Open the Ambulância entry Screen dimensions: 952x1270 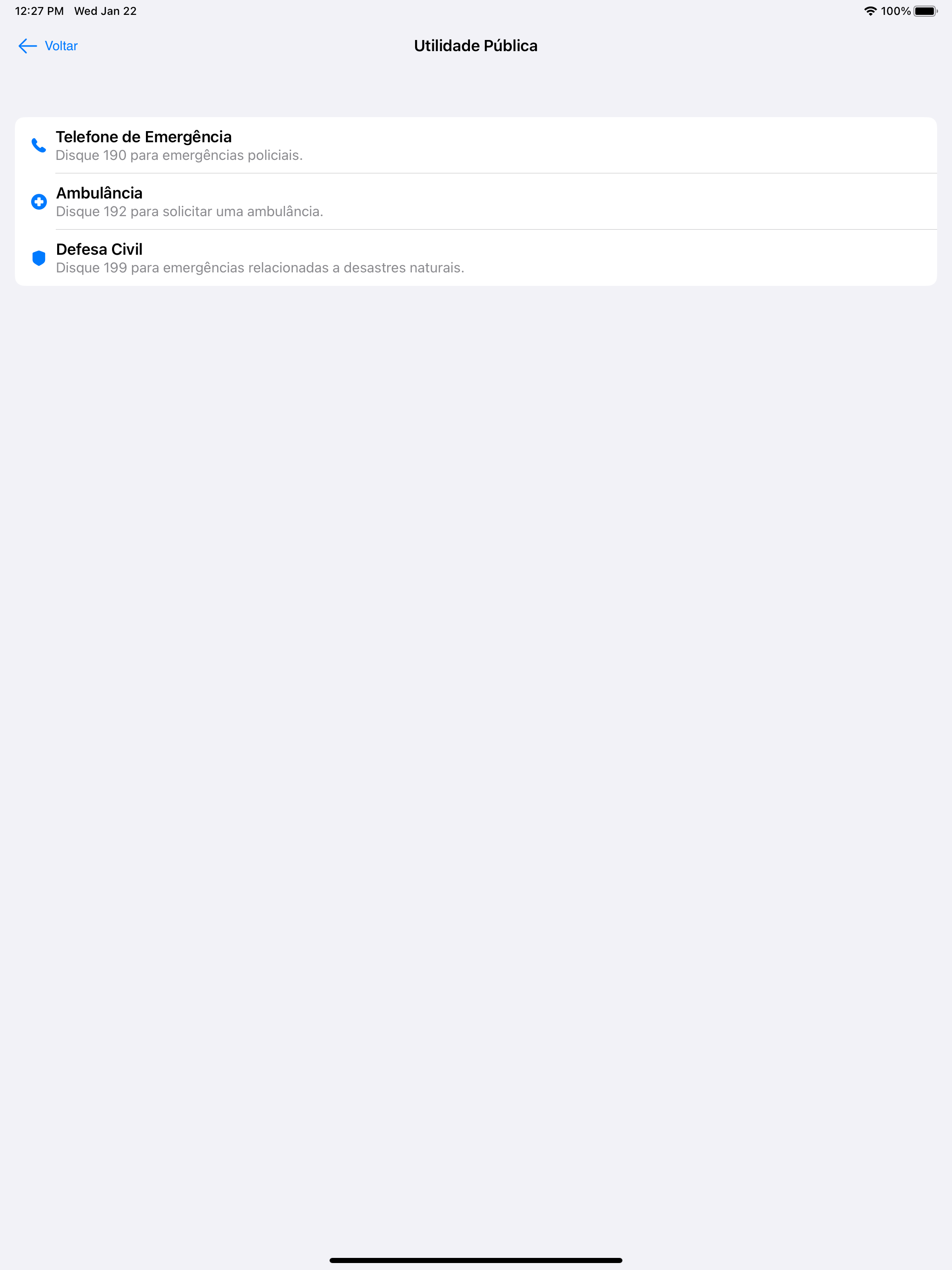(x=476, y=202)
